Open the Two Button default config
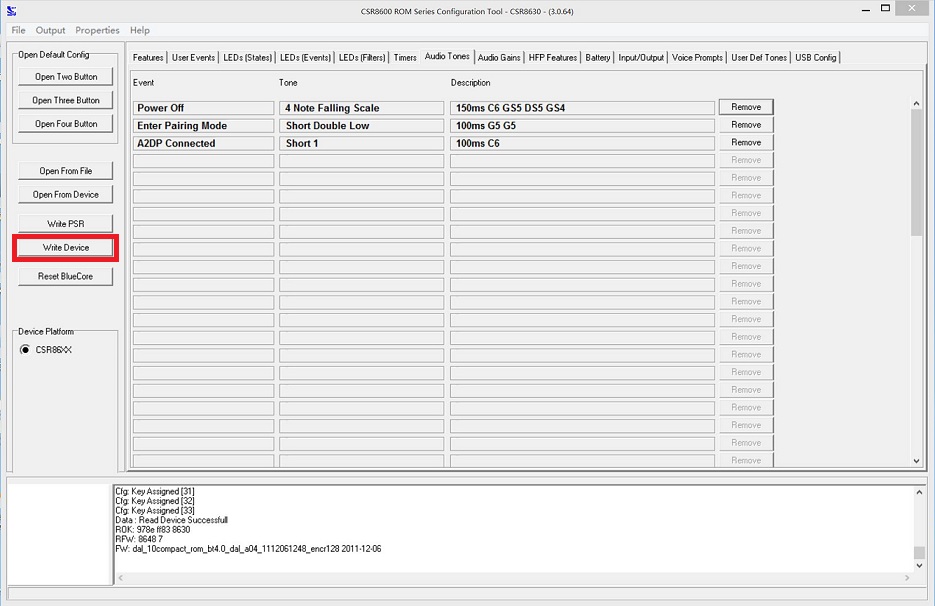 65,76
